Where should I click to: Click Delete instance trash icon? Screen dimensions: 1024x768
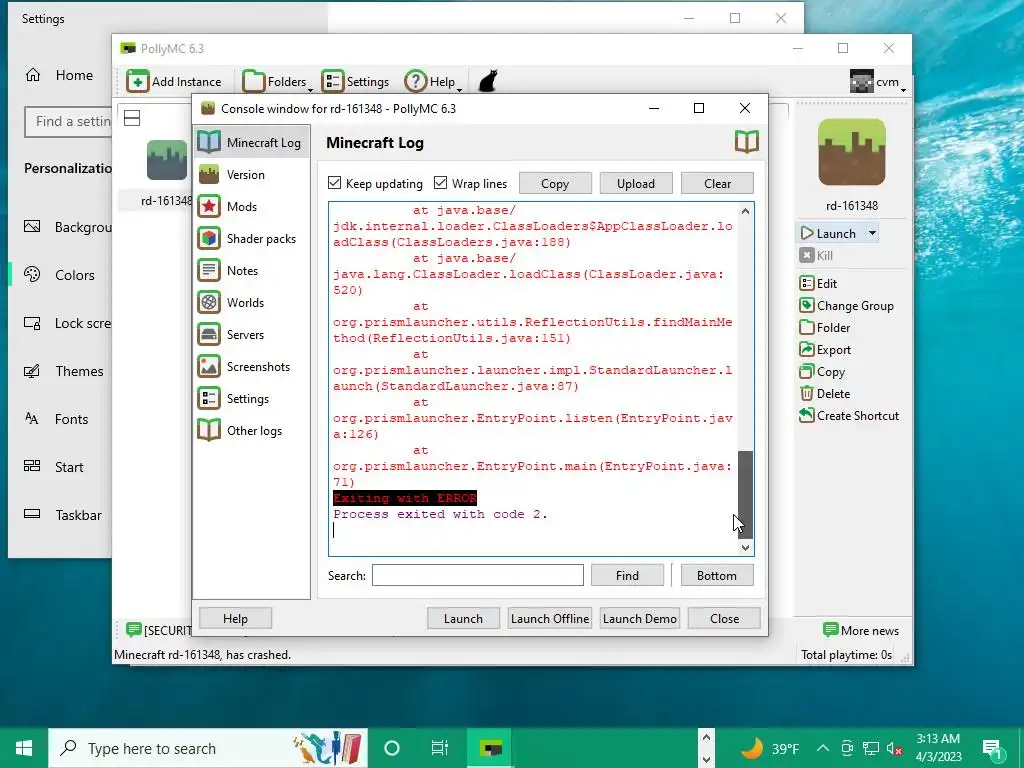point(807,393)
